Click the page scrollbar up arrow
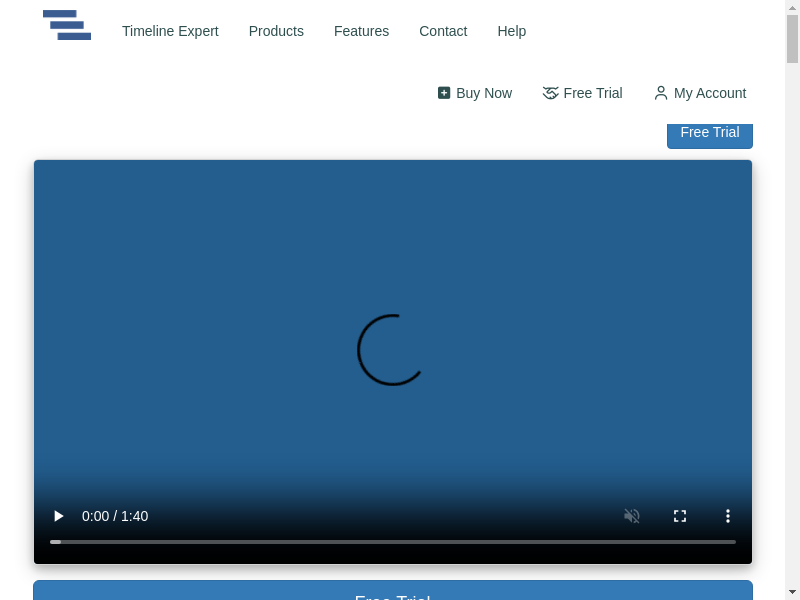This screenshot has width=800, height=600. coord(792,7)
